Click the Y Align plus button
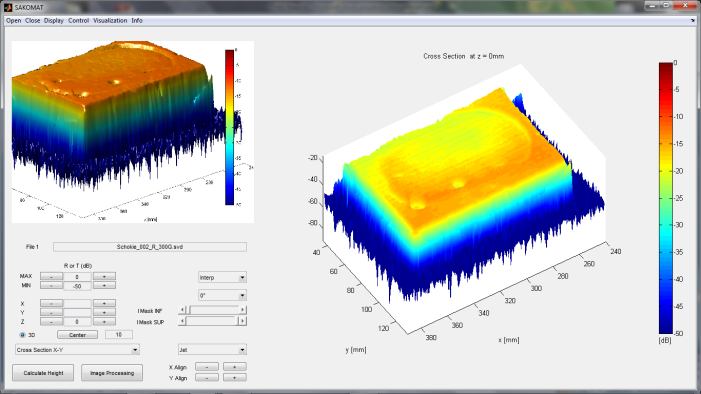The image size is (701, 394). pos(235,378)
